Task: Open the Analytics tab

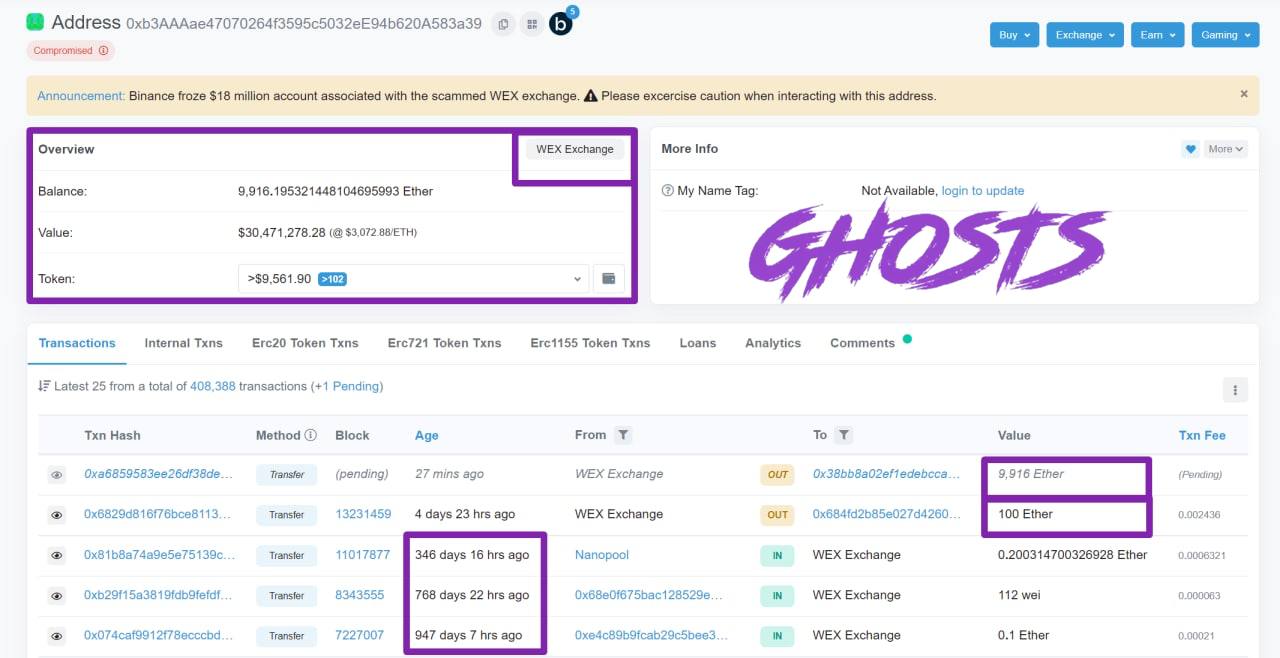Action: coord(773,343)
